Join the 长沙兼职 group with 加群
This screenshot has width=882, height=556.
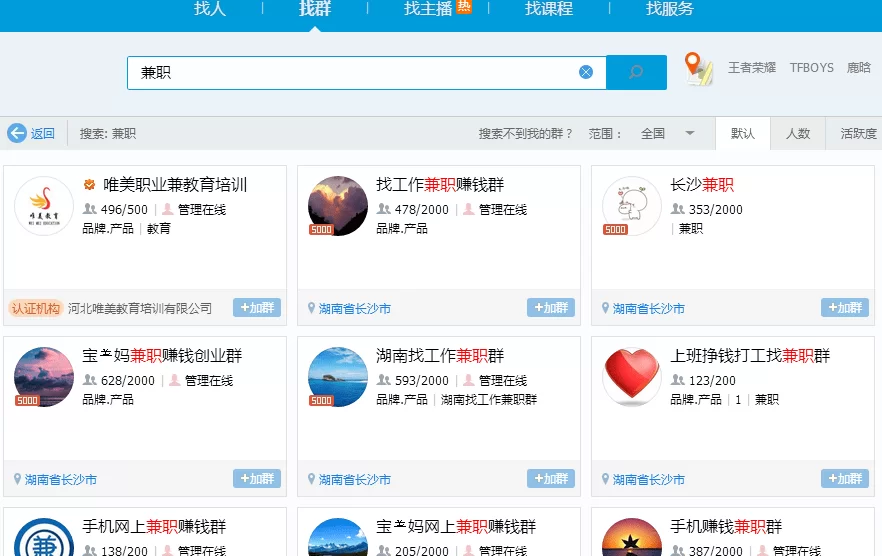coord(845,308)
